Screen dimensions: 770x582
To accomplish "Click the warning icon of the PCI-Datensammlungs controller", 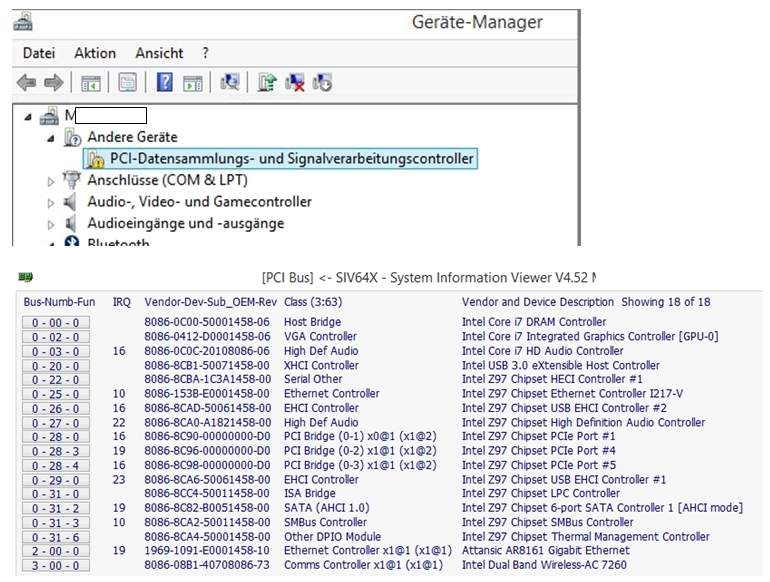I will tap(95, 159).
